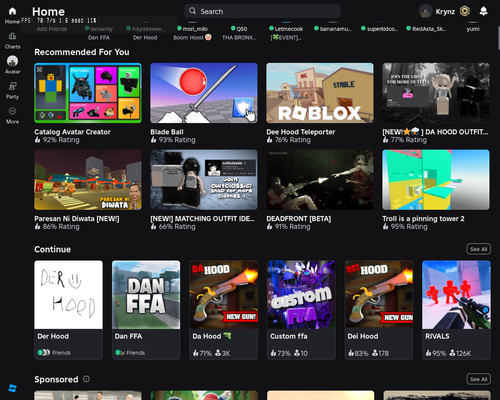This screenshot has width=500, height=400.
Task: Open Troll is a pinning tower 2 thumbnail
Action: 436,180
